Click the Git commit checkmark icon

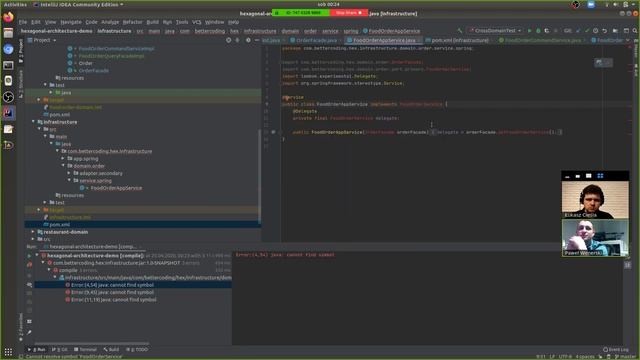(x=587, y=31)
